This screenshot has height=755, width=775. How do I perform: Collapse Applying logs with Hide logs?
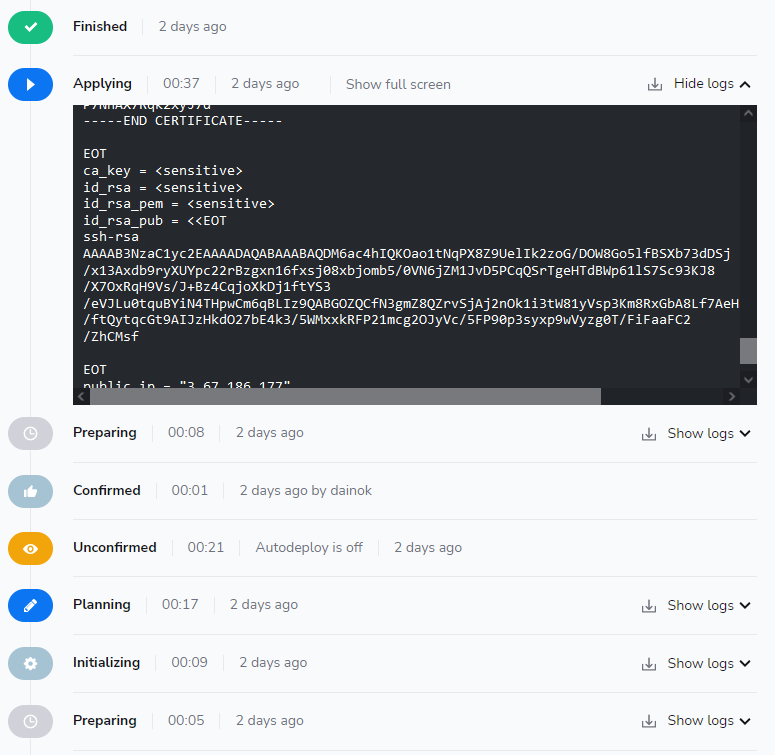point(712,84)
